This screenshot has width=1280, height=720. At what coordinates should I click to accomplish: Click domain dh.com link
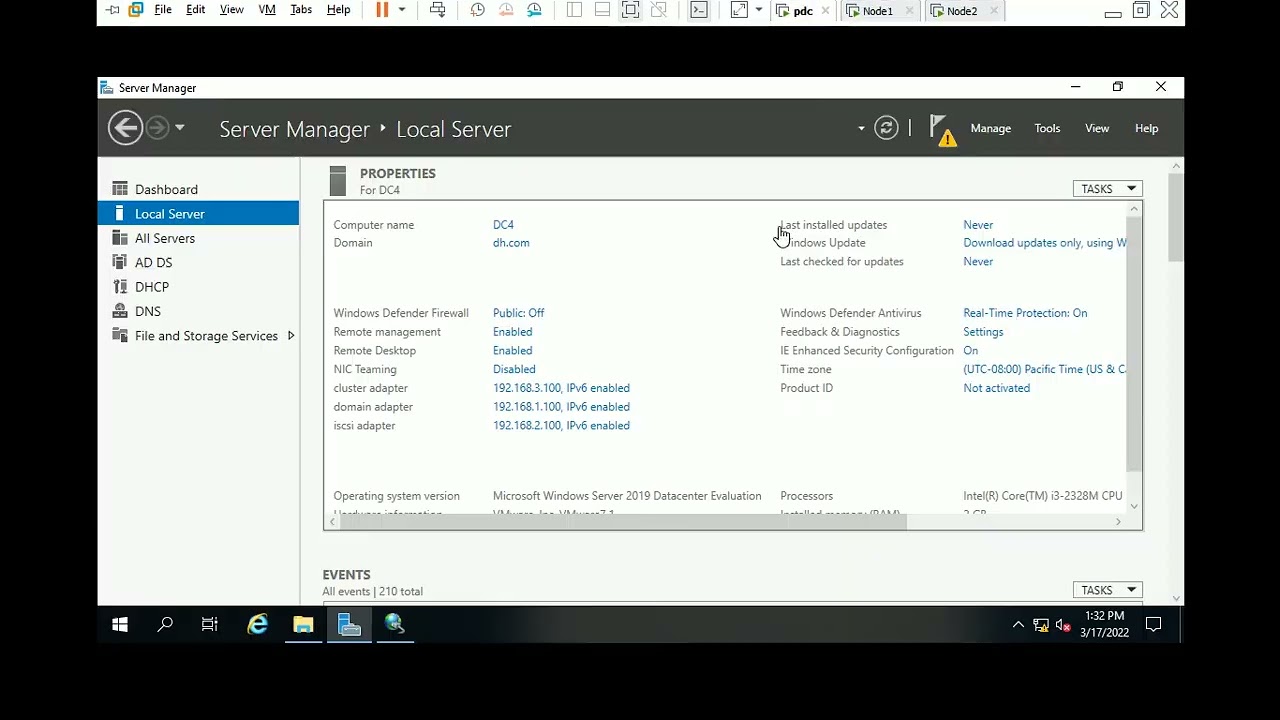(511, 243)
